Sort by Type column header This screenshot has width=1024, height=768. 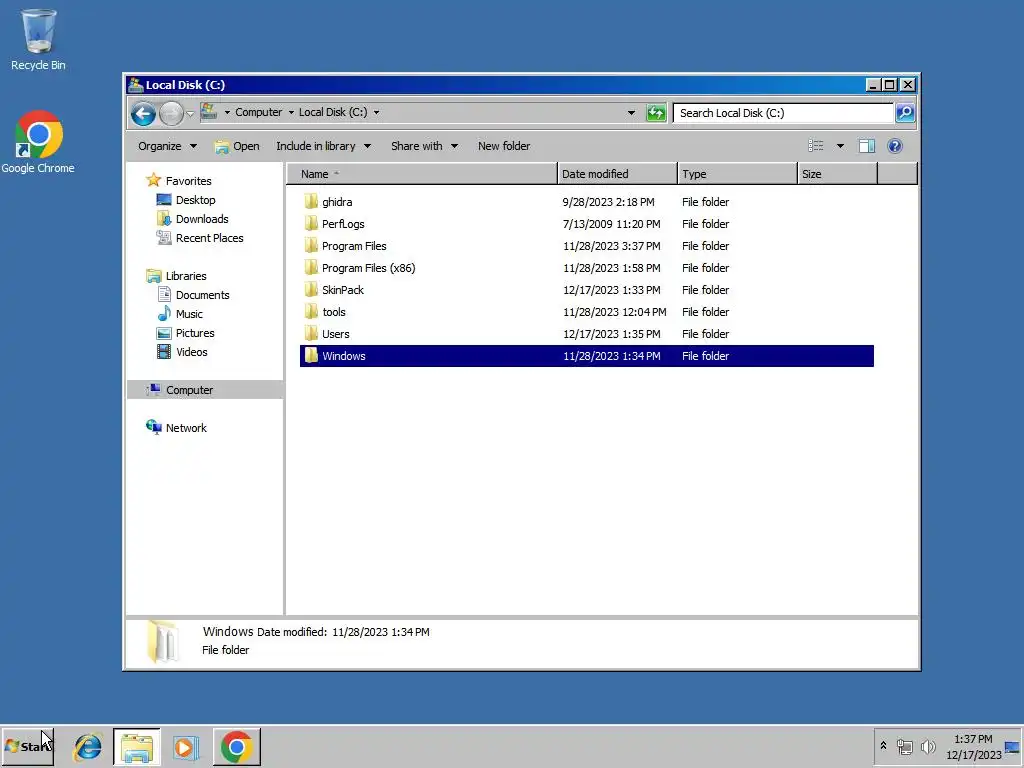point(737,174)
